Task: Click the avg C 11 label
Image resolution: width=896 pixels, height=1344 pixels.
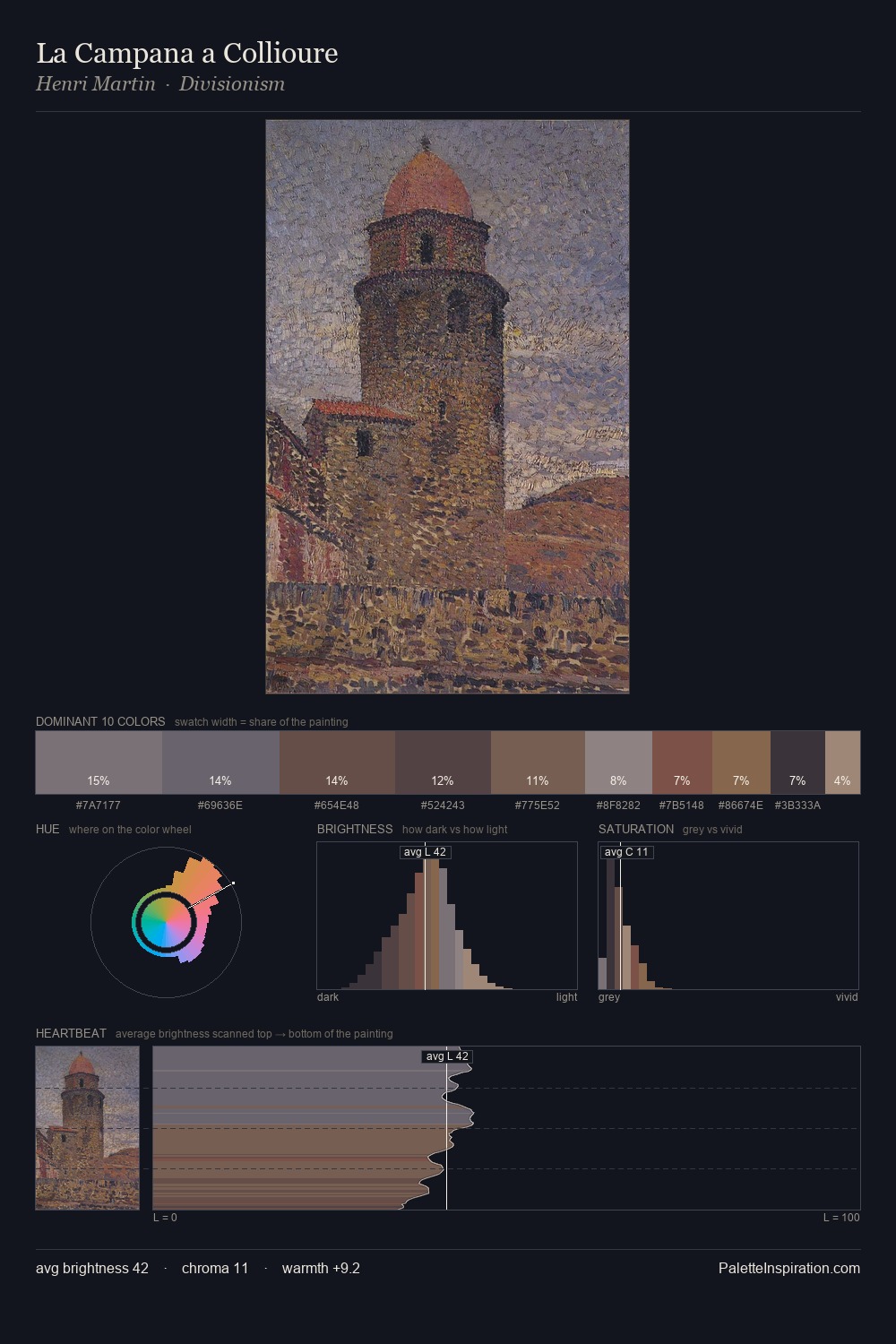Action: tap(626, 852)
